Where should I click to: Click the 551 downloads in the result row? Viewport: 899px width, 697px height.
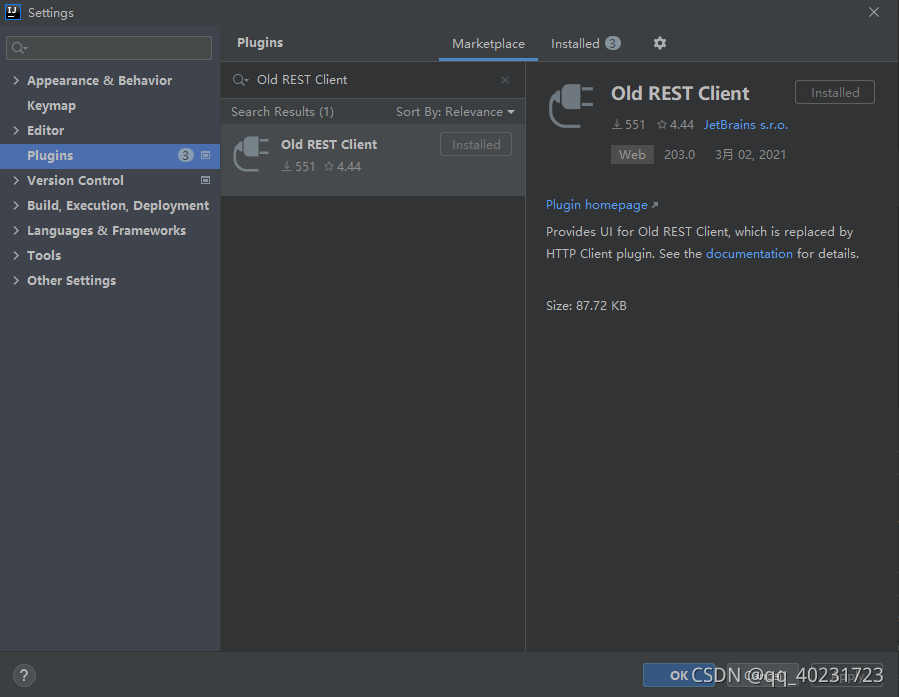[x=299, y=167]
